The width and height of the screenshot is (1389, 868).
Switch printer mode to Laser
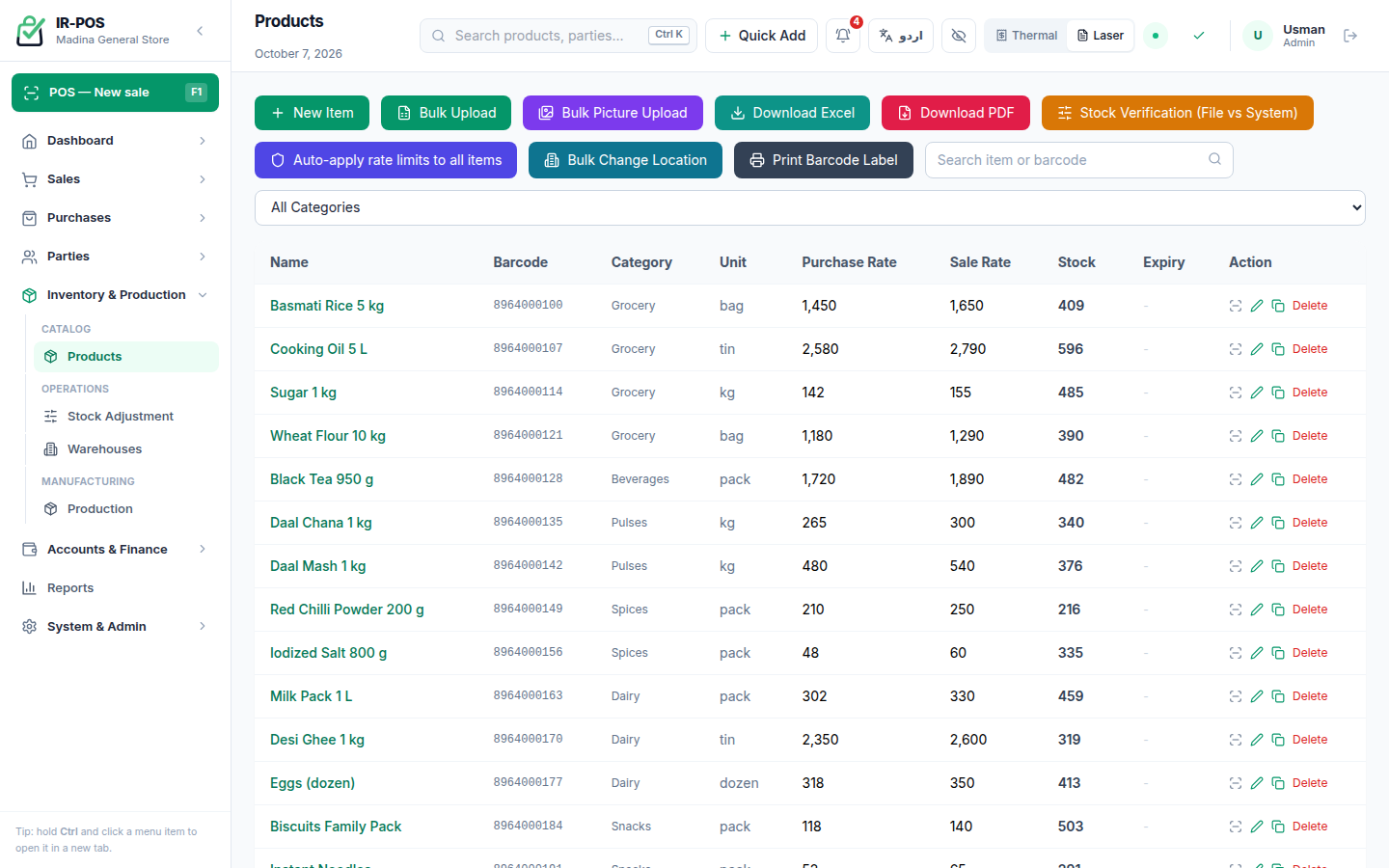click(1101, 36)
